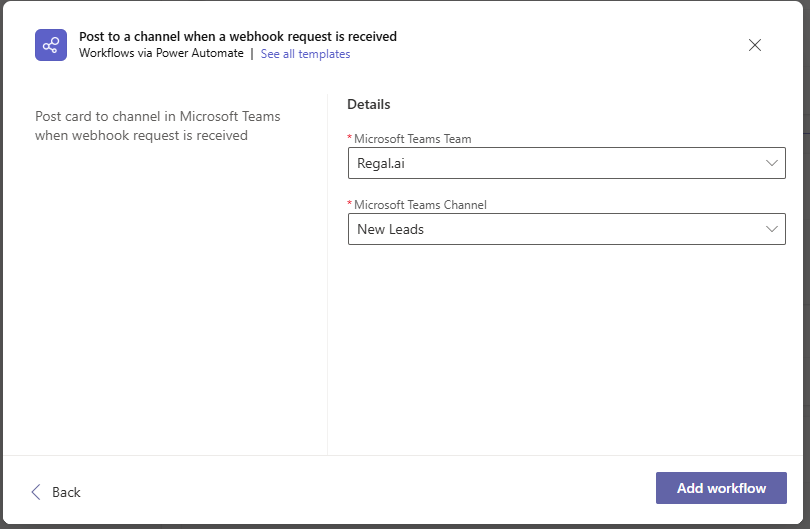
Task: Click the Microsoft Teams Channel label
Action: pyautogui.click(x=420, y=205)
